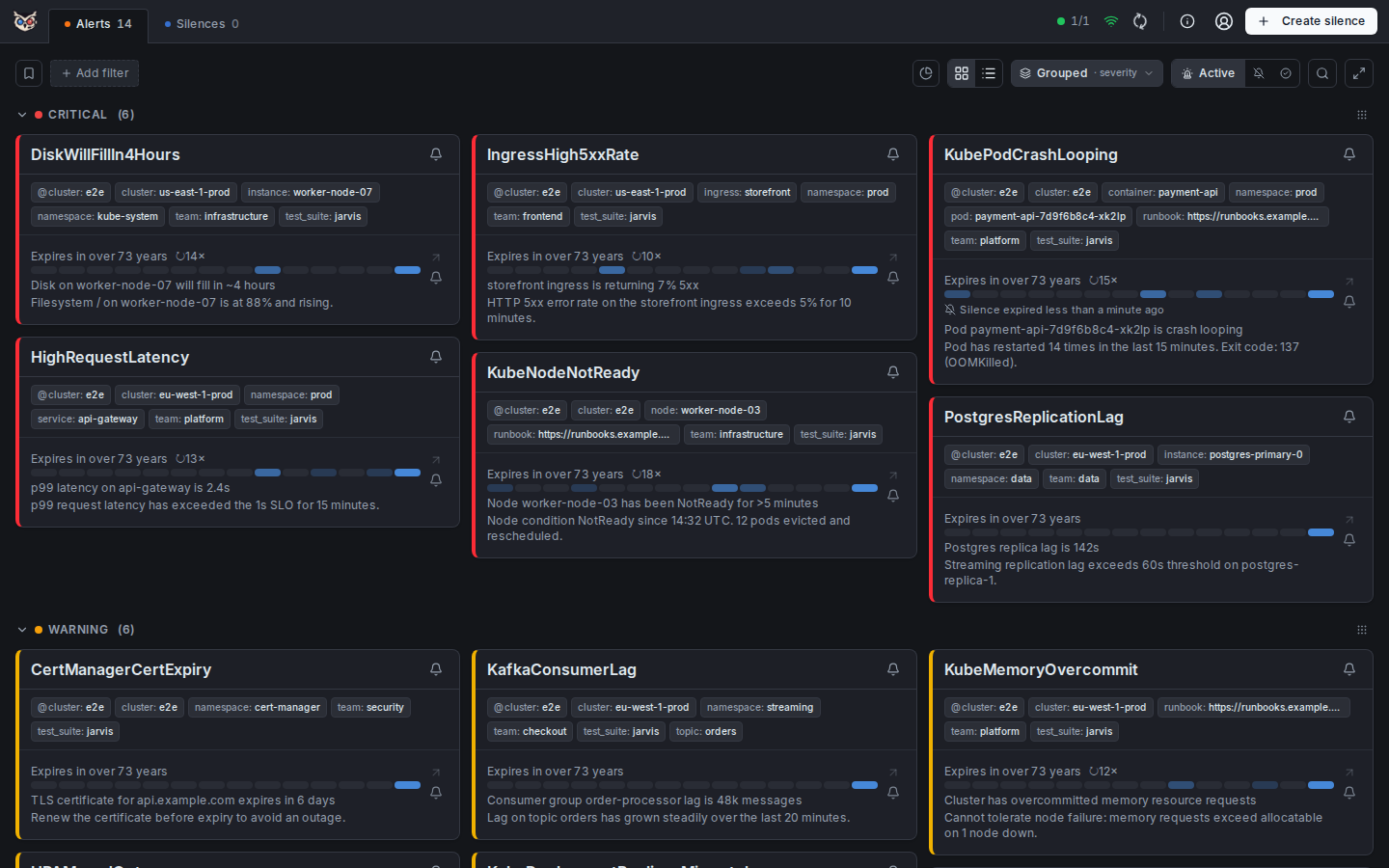Click the green wifi connection status icon
The height and width of the screenshot is (868, 1389).
(x=1111, y=21)
